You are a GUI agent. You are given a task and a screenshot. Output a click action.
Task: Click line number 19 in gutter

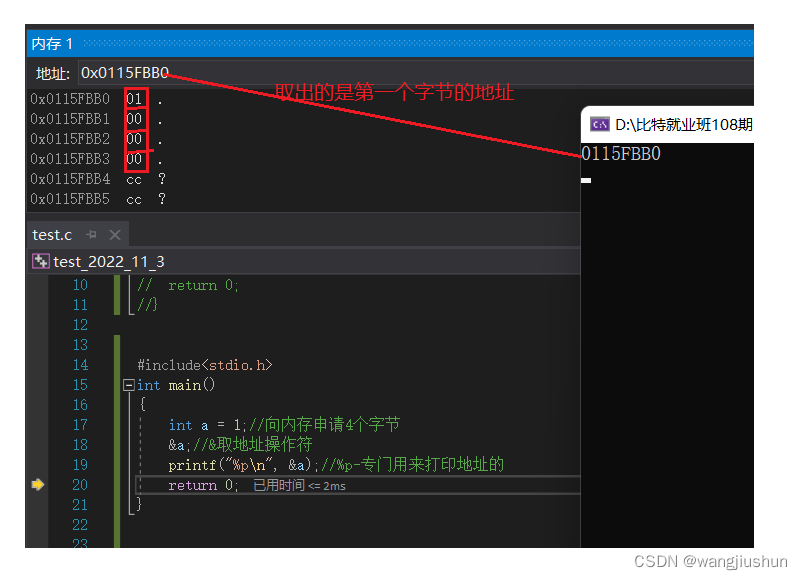(80, 464)
